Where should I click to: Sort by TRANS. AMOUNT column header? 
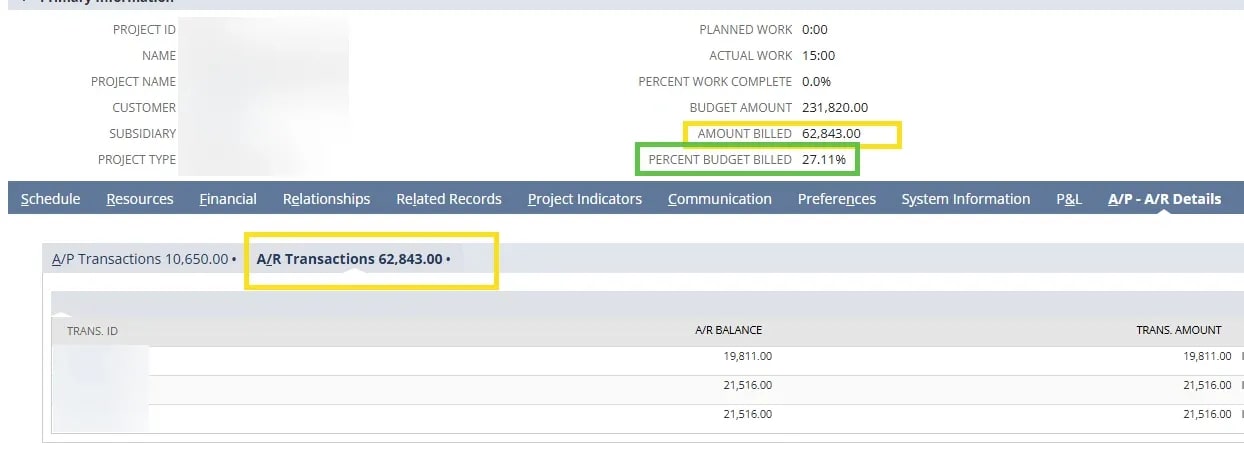point(1179,330)
